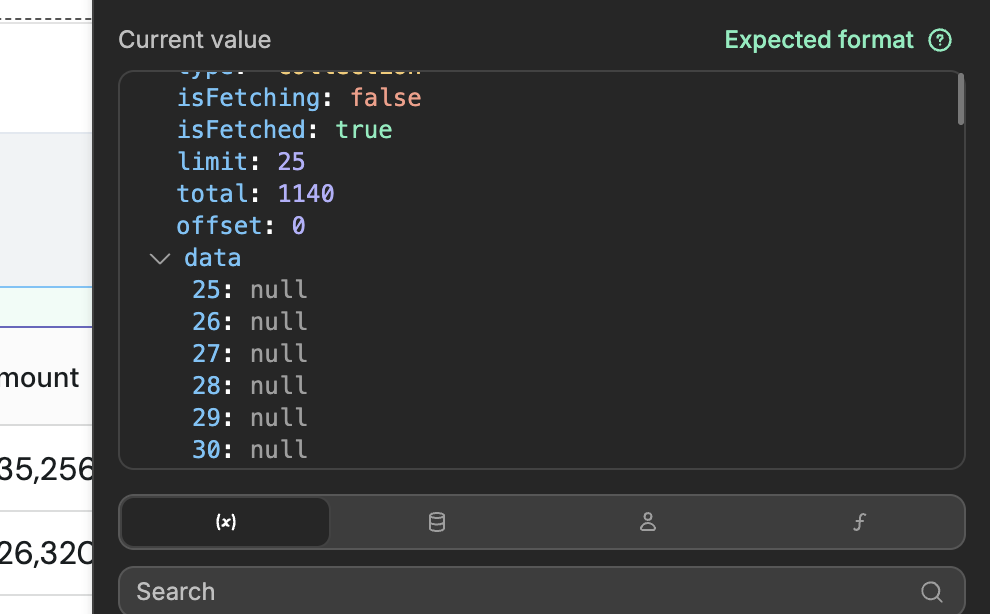This screenshot has height=614, width=990.
Task: Click into the Search input field
Action: click(520, 592)
